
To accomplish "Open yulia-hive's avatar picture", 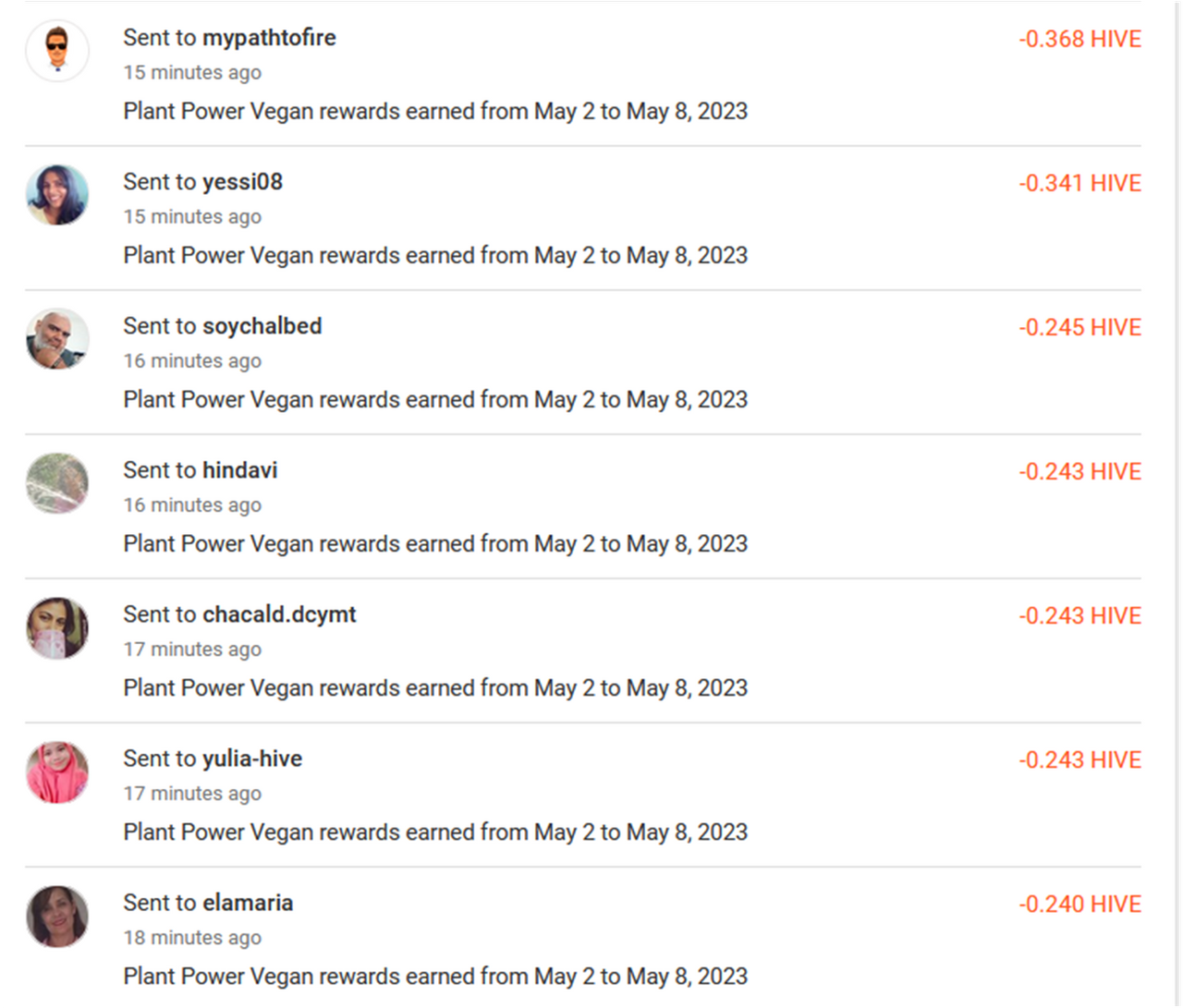I will tap(57, 771).
